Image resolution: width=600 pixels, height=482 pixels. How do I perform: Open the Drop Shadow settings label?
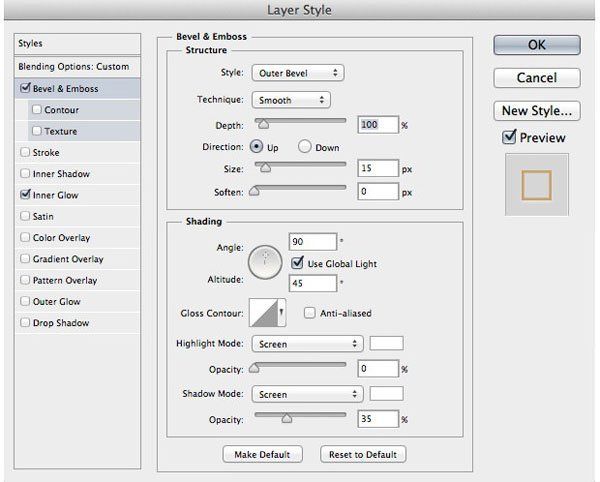(61, 323)
